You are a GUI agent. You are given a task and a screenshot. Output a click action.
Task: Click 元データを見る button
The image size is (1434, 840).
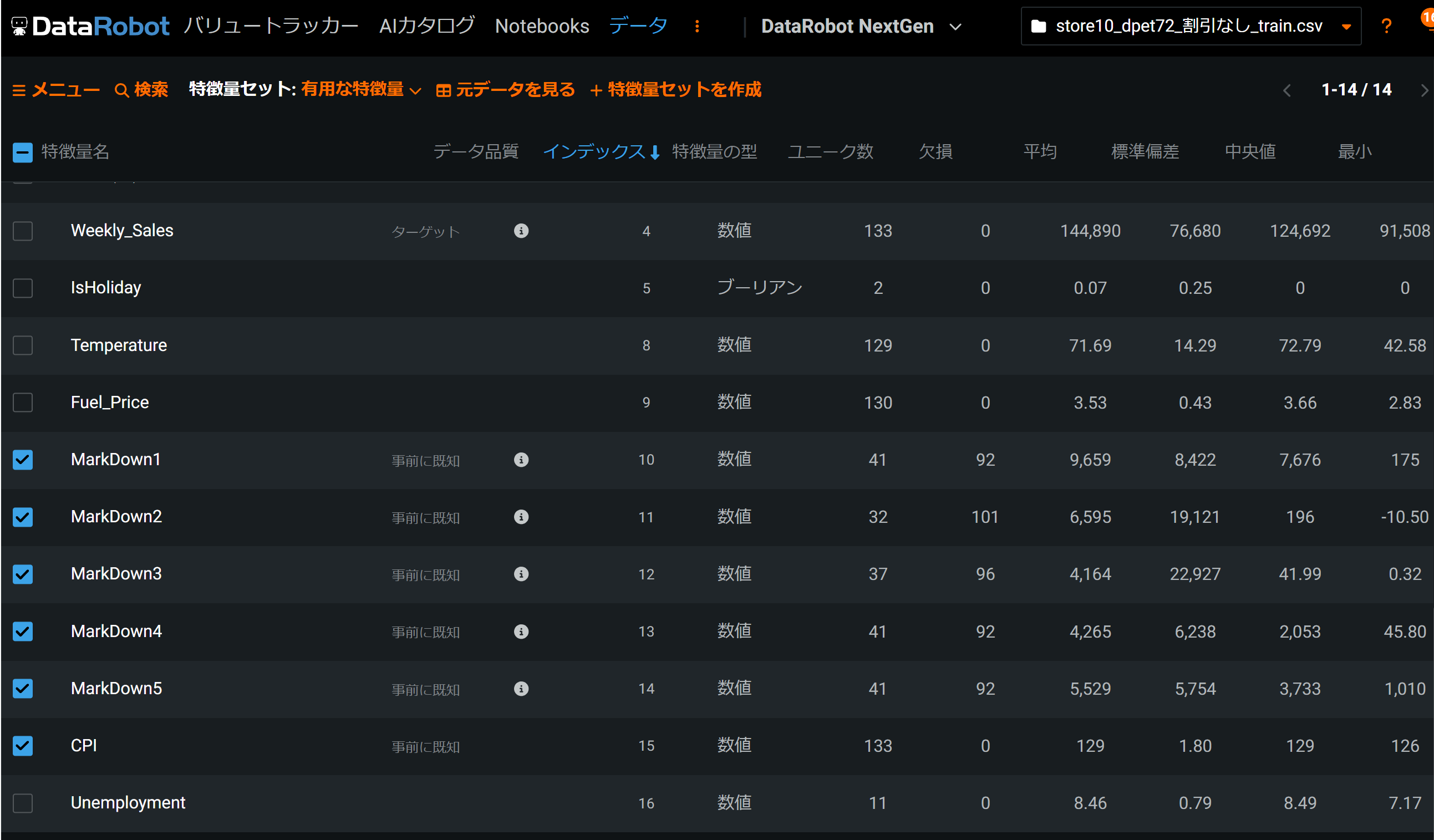click(505, 89)
